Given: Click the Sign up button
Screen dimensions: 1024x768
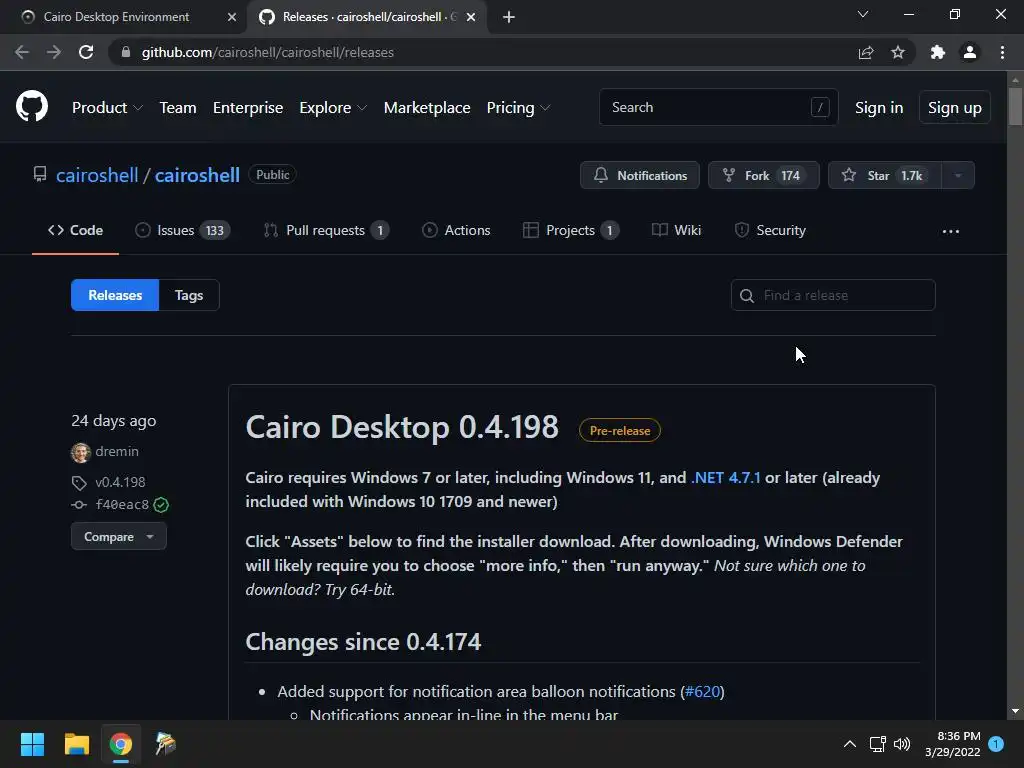Looking at the screenshot, I should click(954, 108).
